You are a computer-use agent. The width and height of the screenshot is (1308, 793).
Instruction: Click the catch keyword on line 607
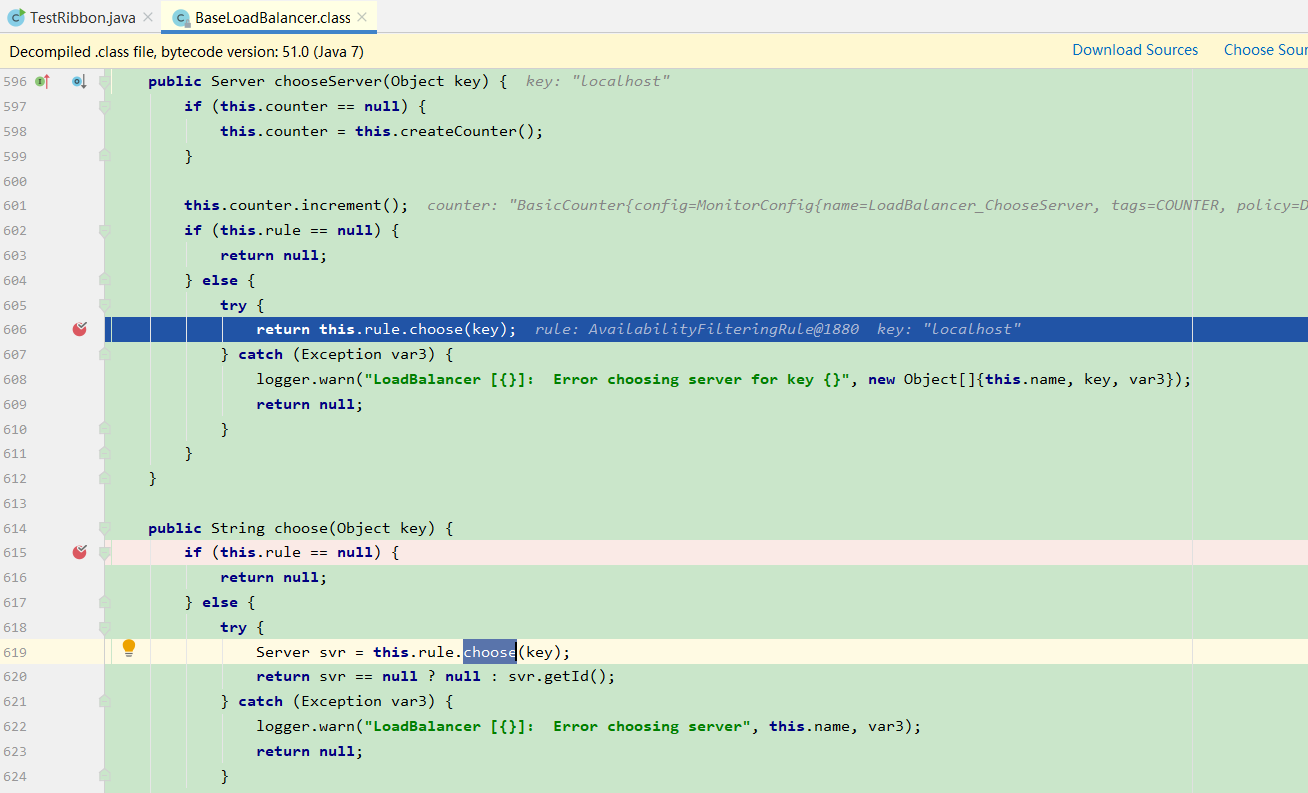click(260, 354)
